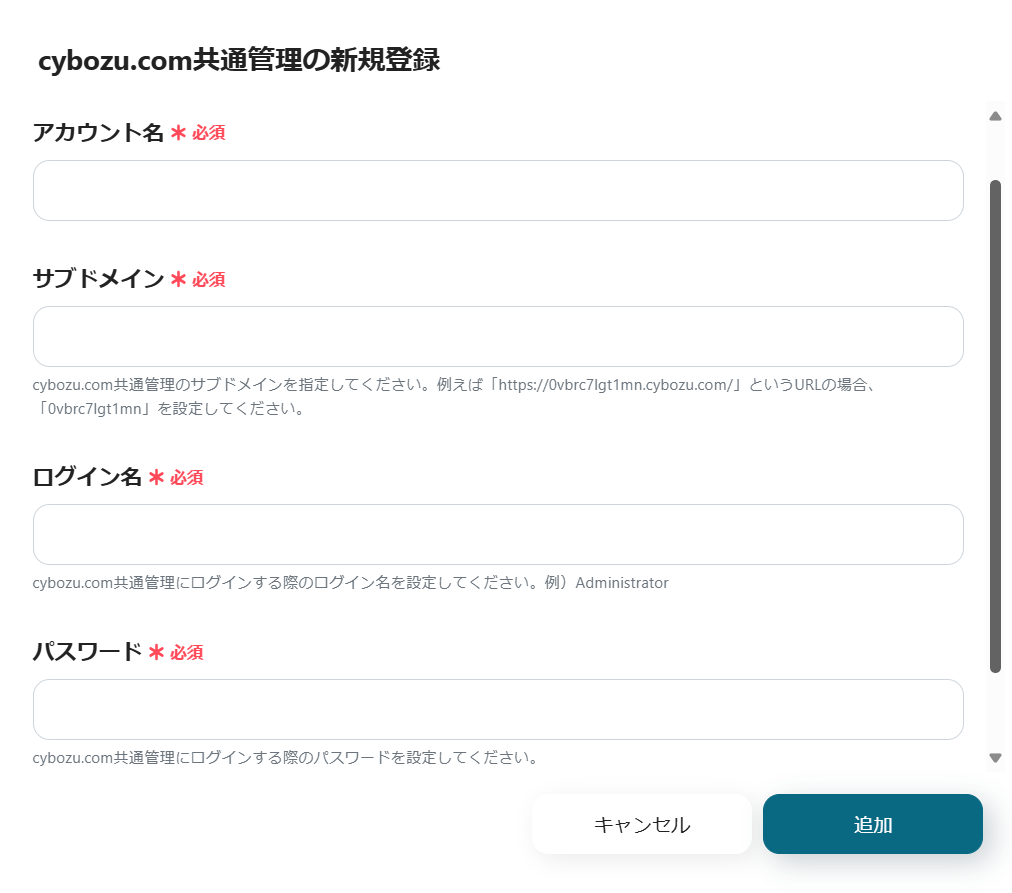
Task: Cancel with the キャンセル button
Action: pos(642,824)
